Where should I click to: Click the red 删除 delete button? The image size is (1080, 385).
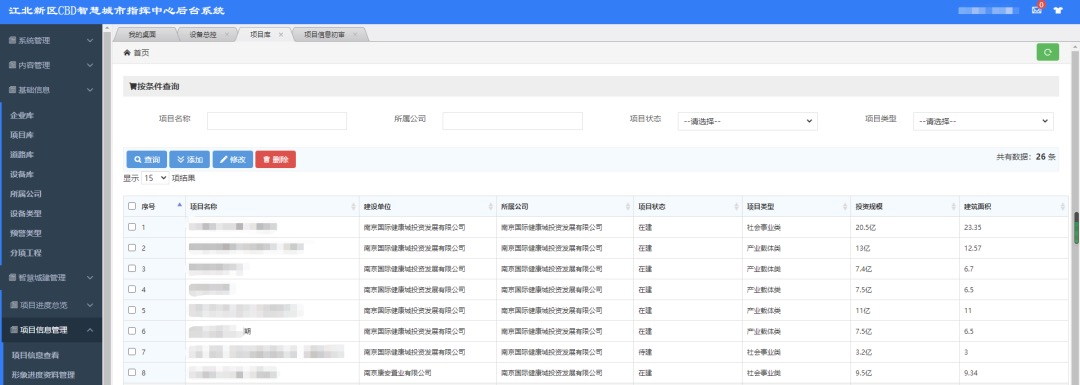[x=276, y=159]
